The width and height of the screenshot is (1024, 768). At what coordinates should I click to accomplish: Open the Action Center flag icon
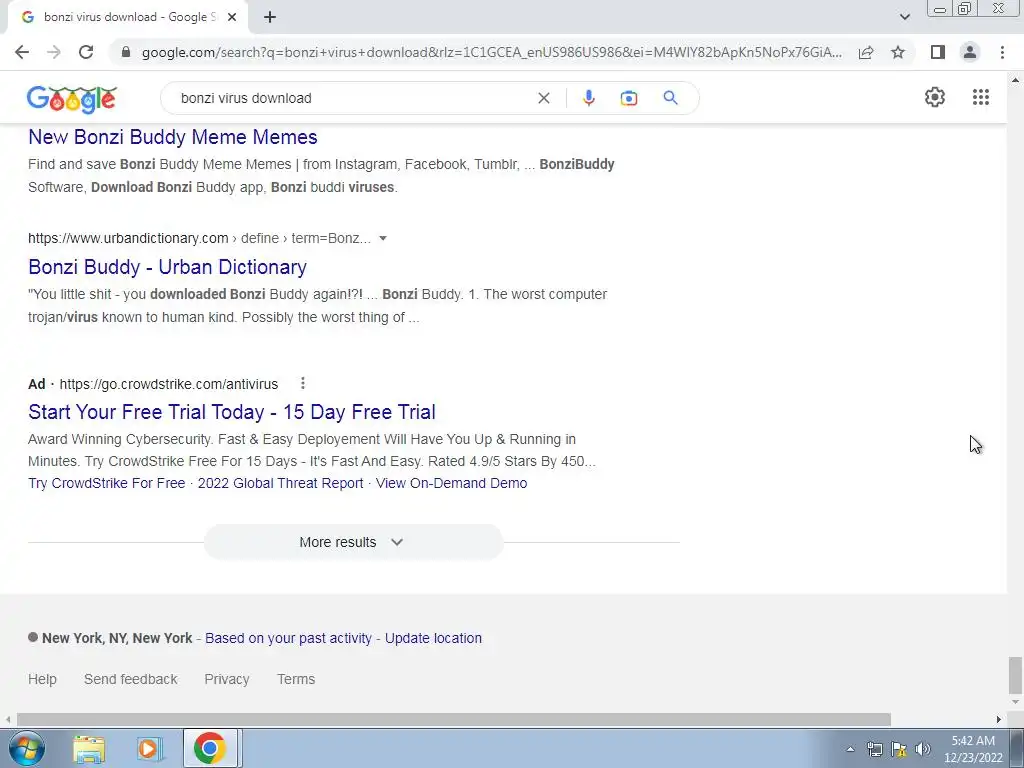pyautogui.click(x=899, y=749)
